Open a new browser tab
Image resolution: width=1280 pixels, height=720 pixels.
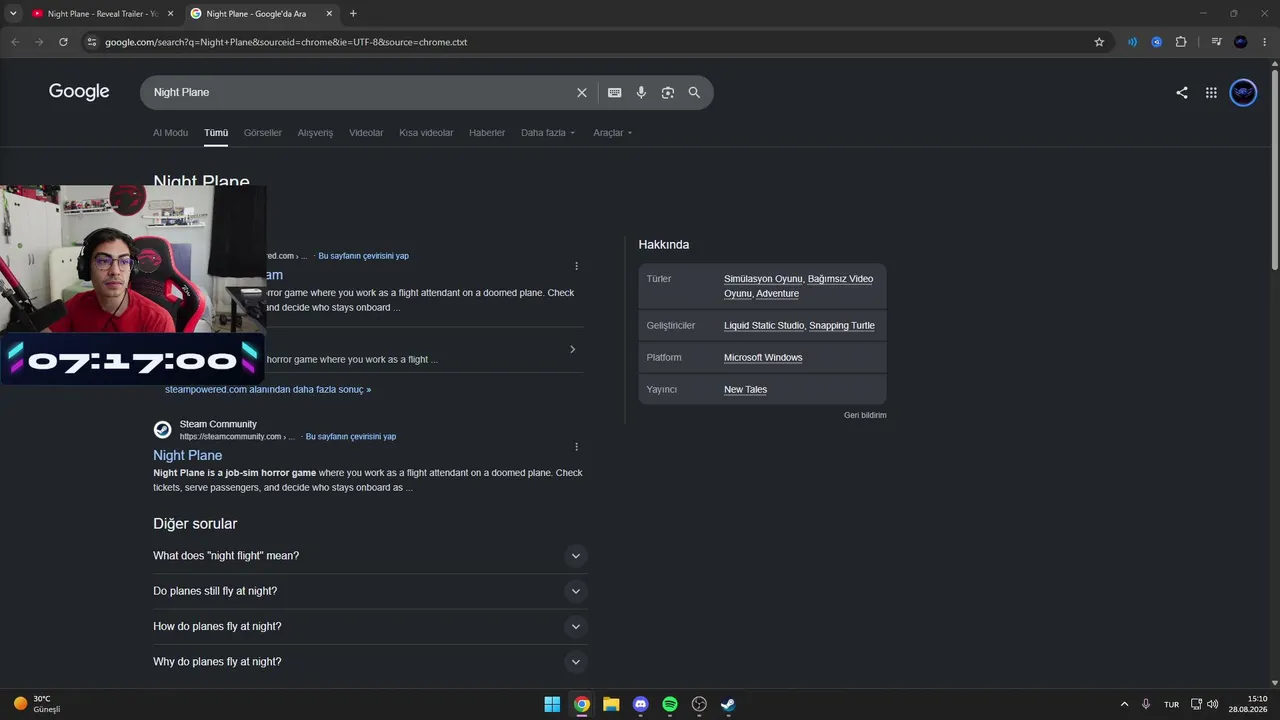(x=353, y=13)
